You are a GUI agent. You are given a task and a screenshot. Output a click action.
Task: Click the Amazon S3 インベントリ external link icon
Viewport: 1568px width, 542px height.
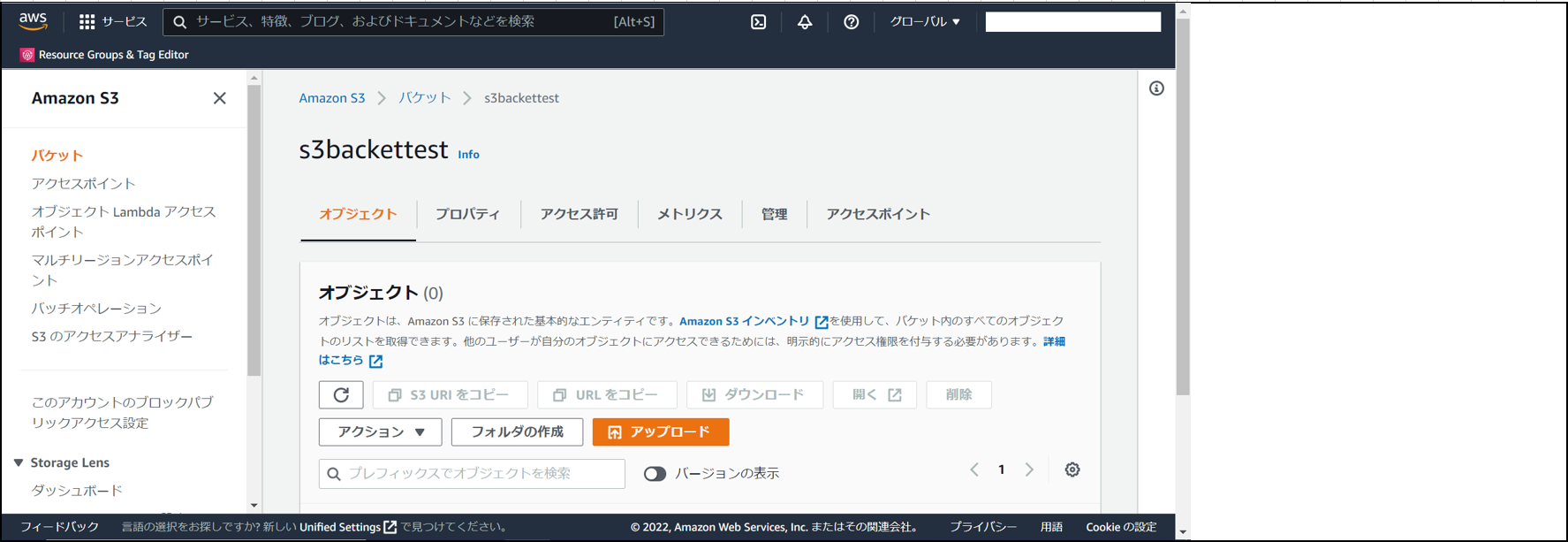822,322
